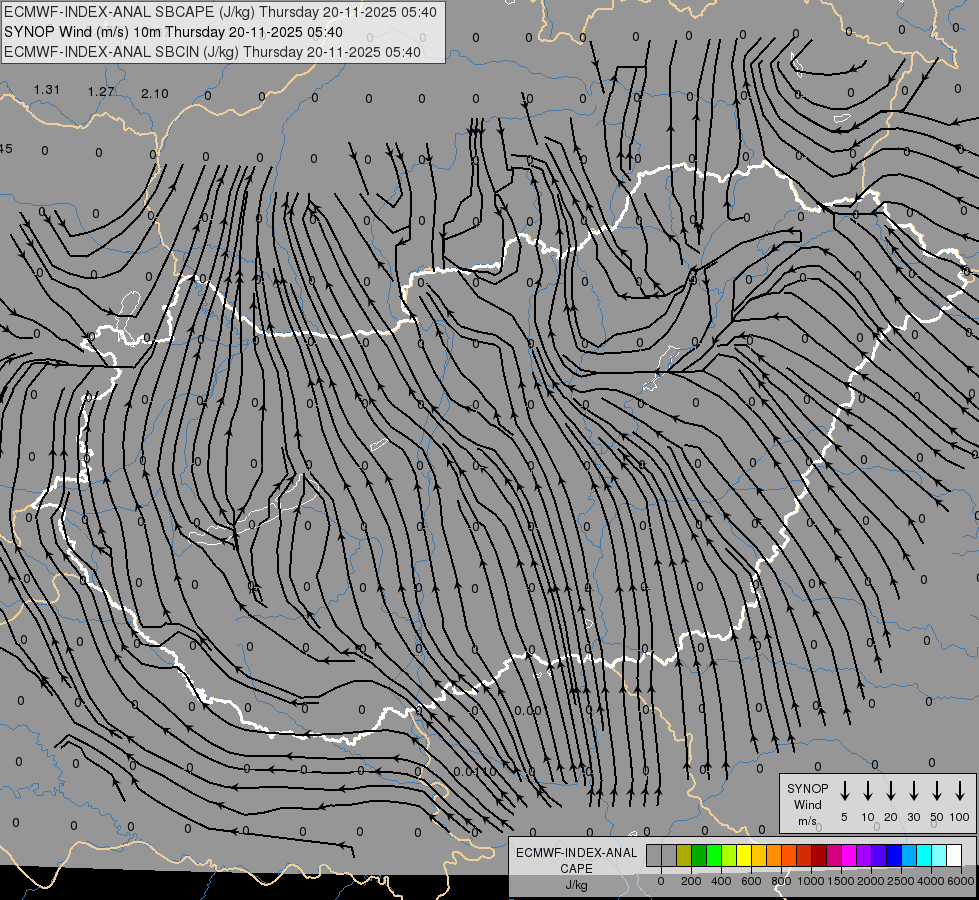Click the 600 tick label in CAPE legend
The image size is (979, 900).
pyautogui.click(x=751, y=881)
